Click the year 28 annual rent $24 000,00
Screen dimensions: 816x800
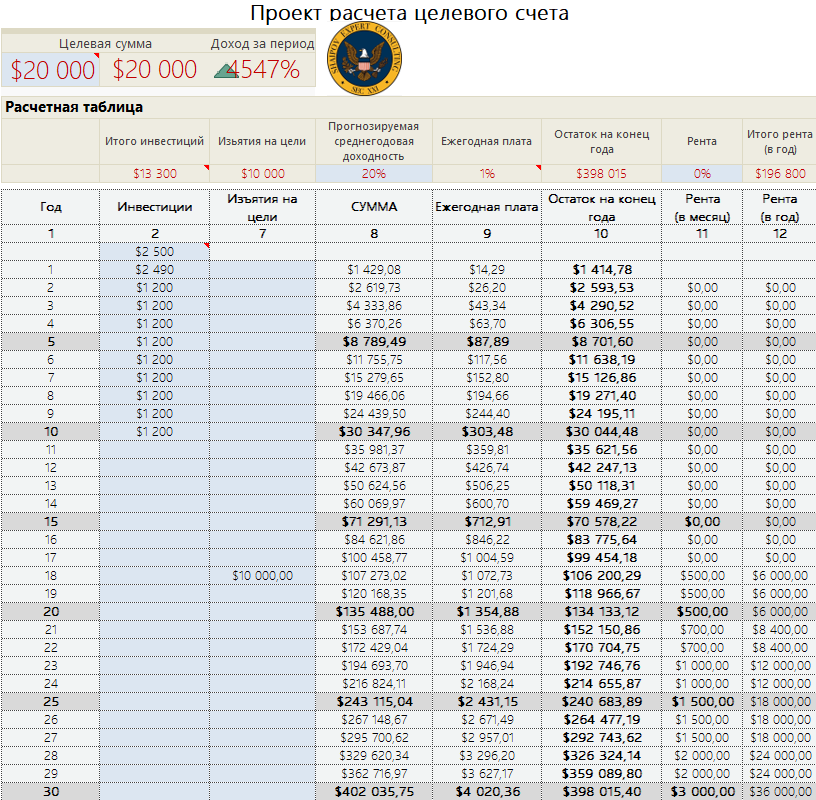coord(780,756)
